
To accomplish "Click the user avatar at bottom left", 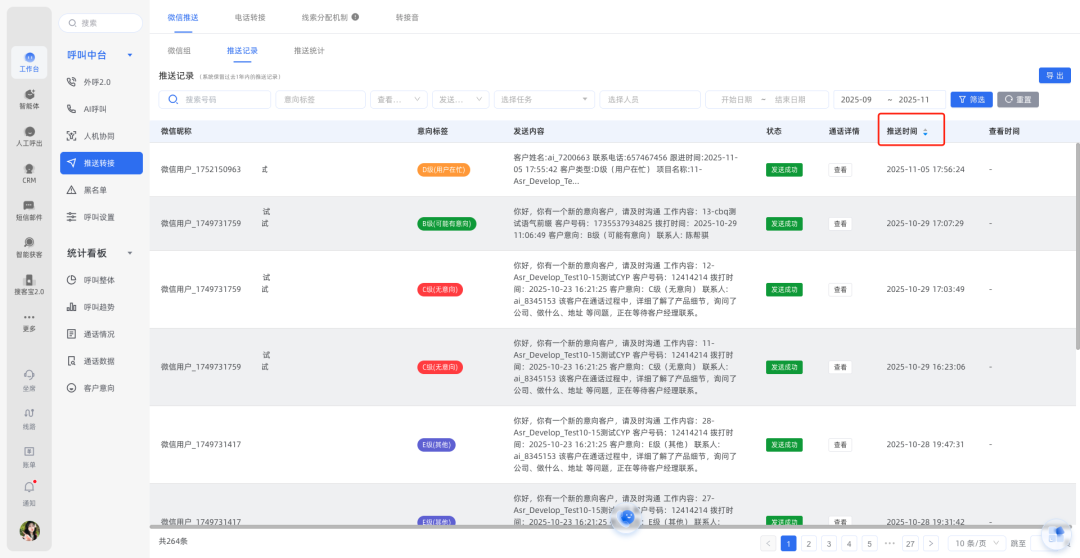I will (x=29, y=530).
